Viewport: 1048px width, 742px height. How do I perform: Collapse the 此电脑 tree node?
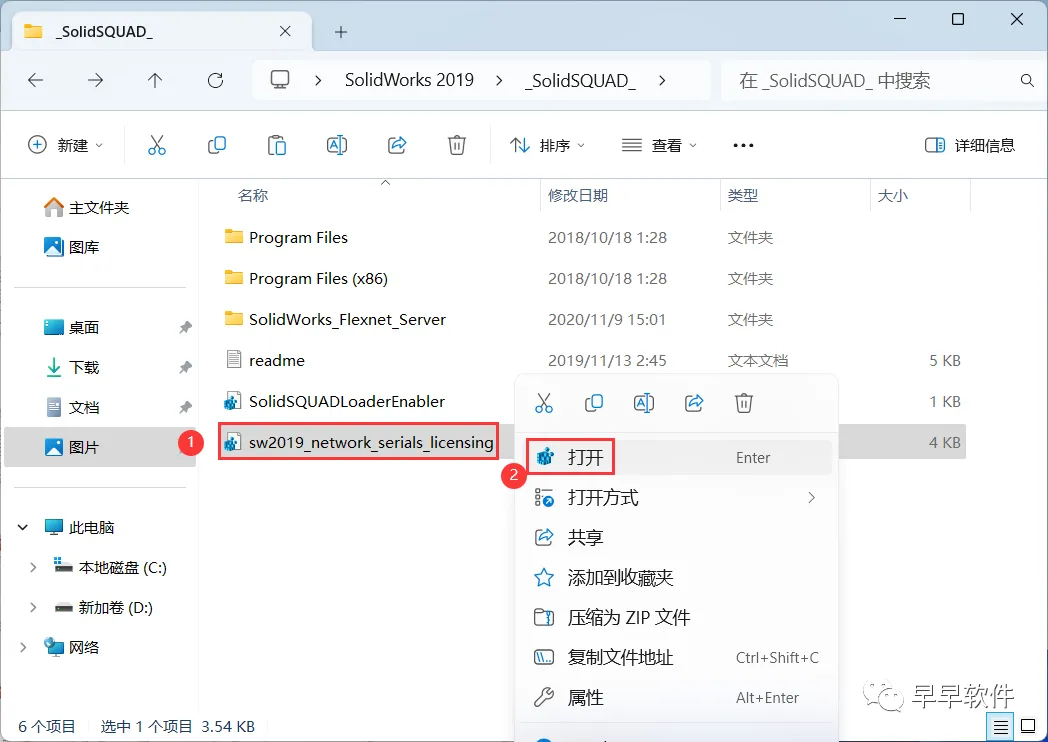pyautogui.click(x=23, y=527)
